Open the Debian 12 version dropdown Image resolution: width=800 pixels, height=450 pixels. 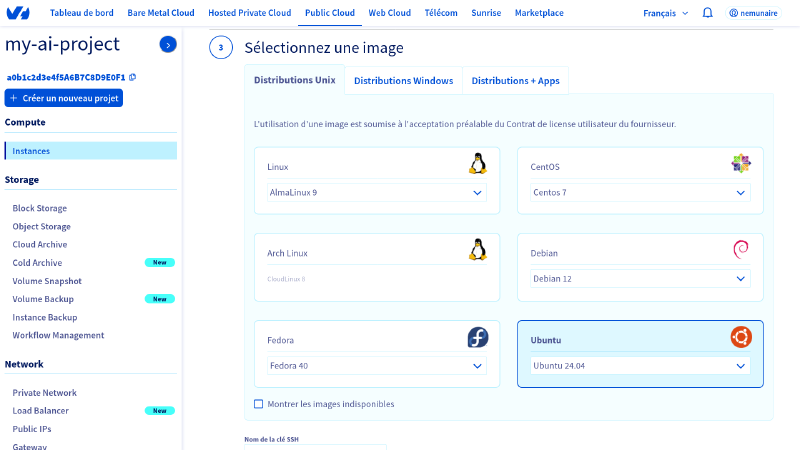click(640, 279)
